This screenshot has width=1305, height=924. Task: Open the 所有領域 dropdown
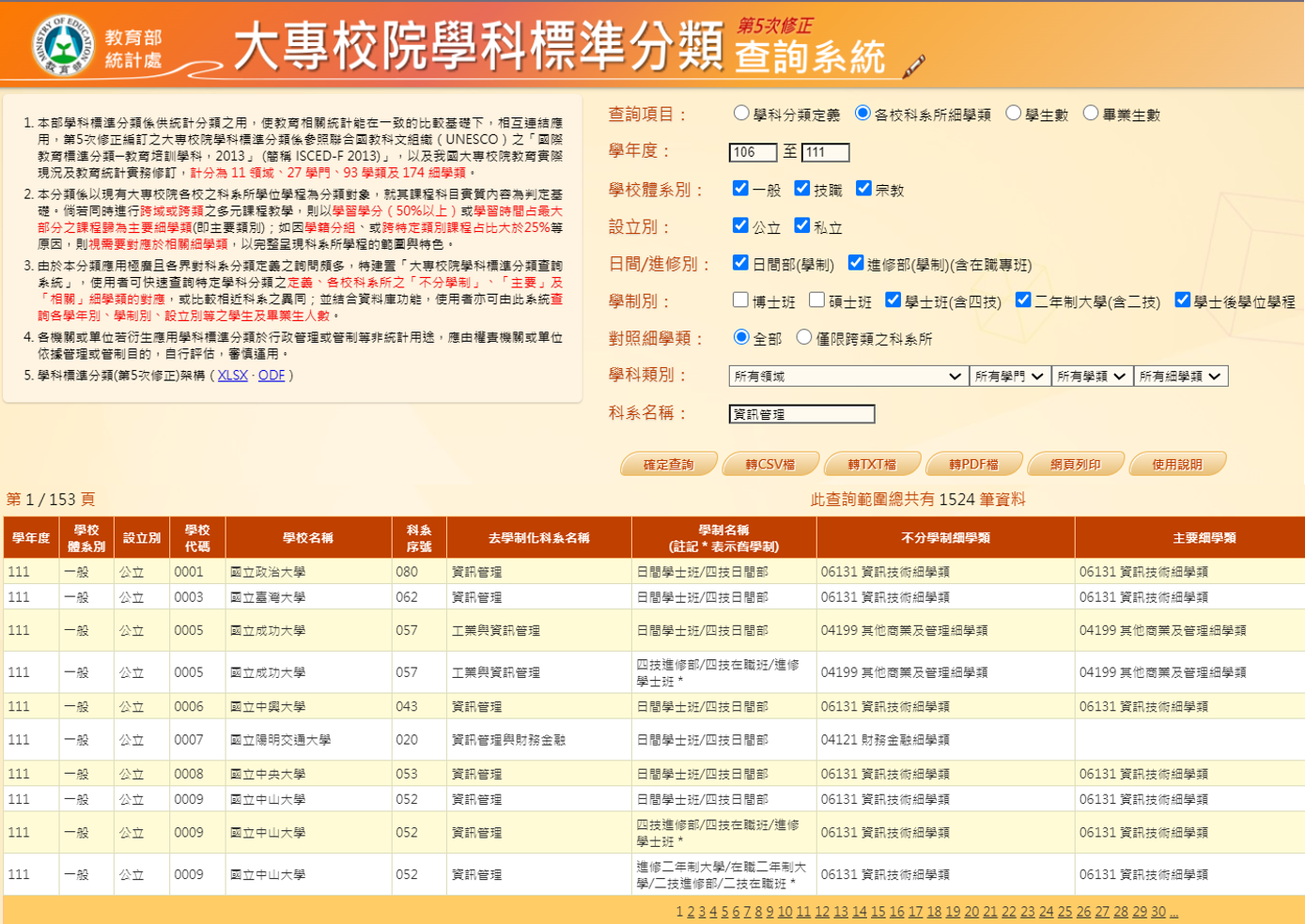(x=848, y=377)
